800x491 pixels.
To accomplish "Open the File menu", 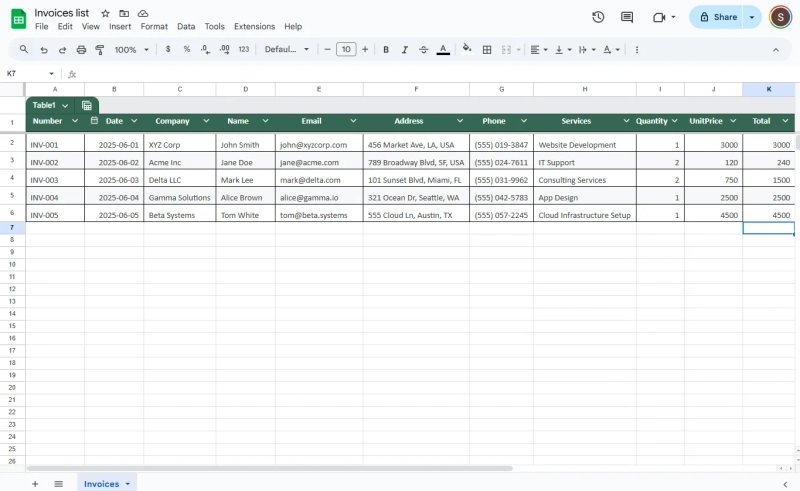I will point(41,27).
